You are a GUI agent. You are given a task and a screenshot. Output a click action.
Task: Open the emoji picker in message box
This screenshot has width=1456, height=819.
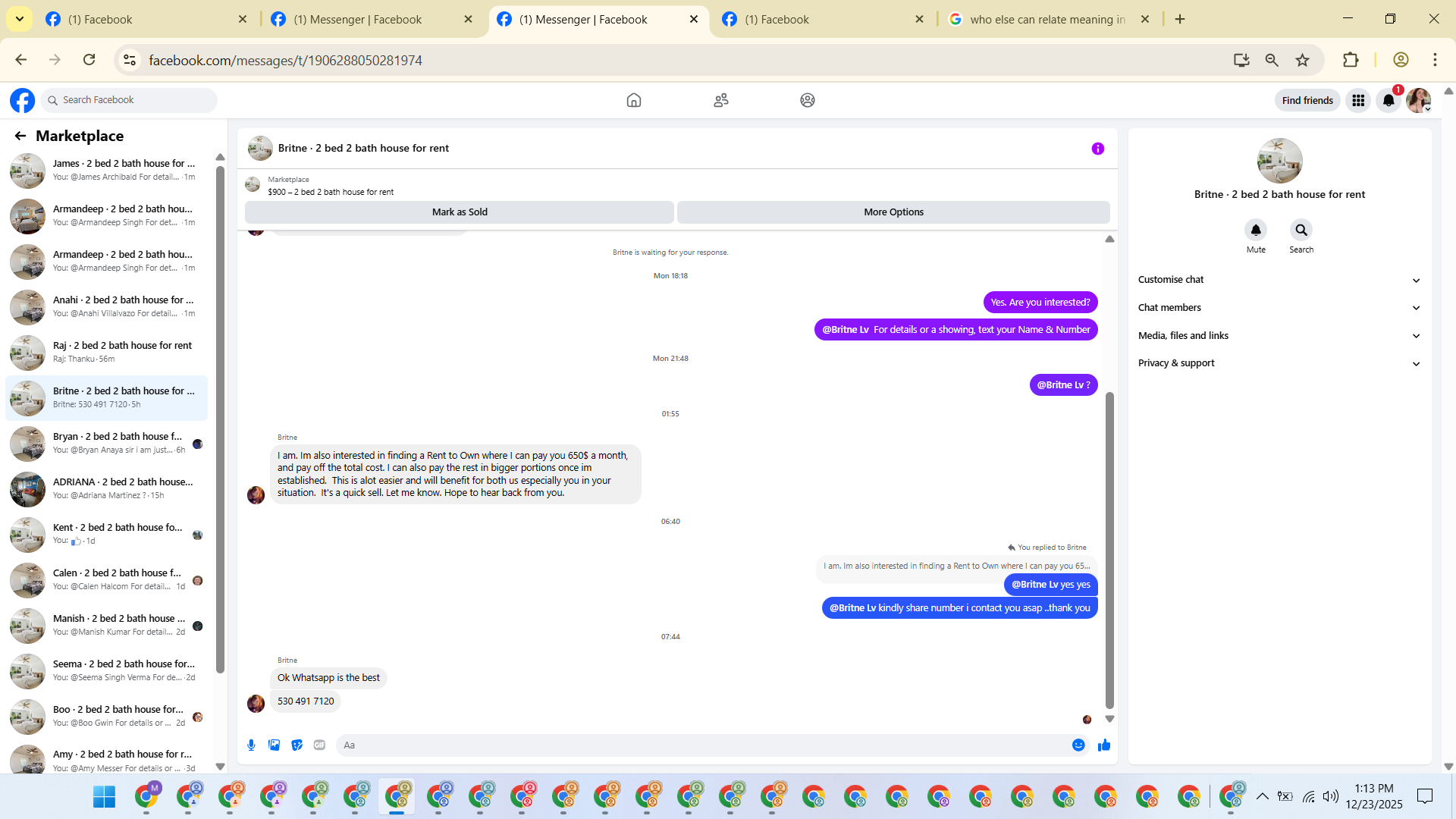(x=1078, y=745)
